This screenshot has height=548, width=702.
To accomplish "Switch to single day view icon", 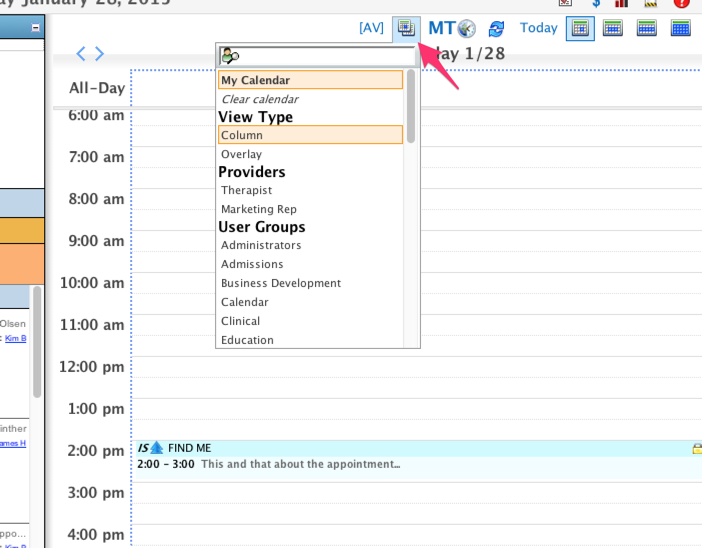I will click(x=580, y=29).
